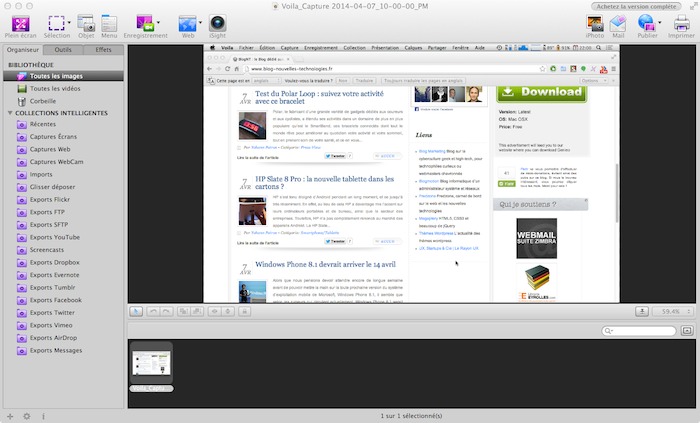Select Toutes les vidéos

coord(63,88)
